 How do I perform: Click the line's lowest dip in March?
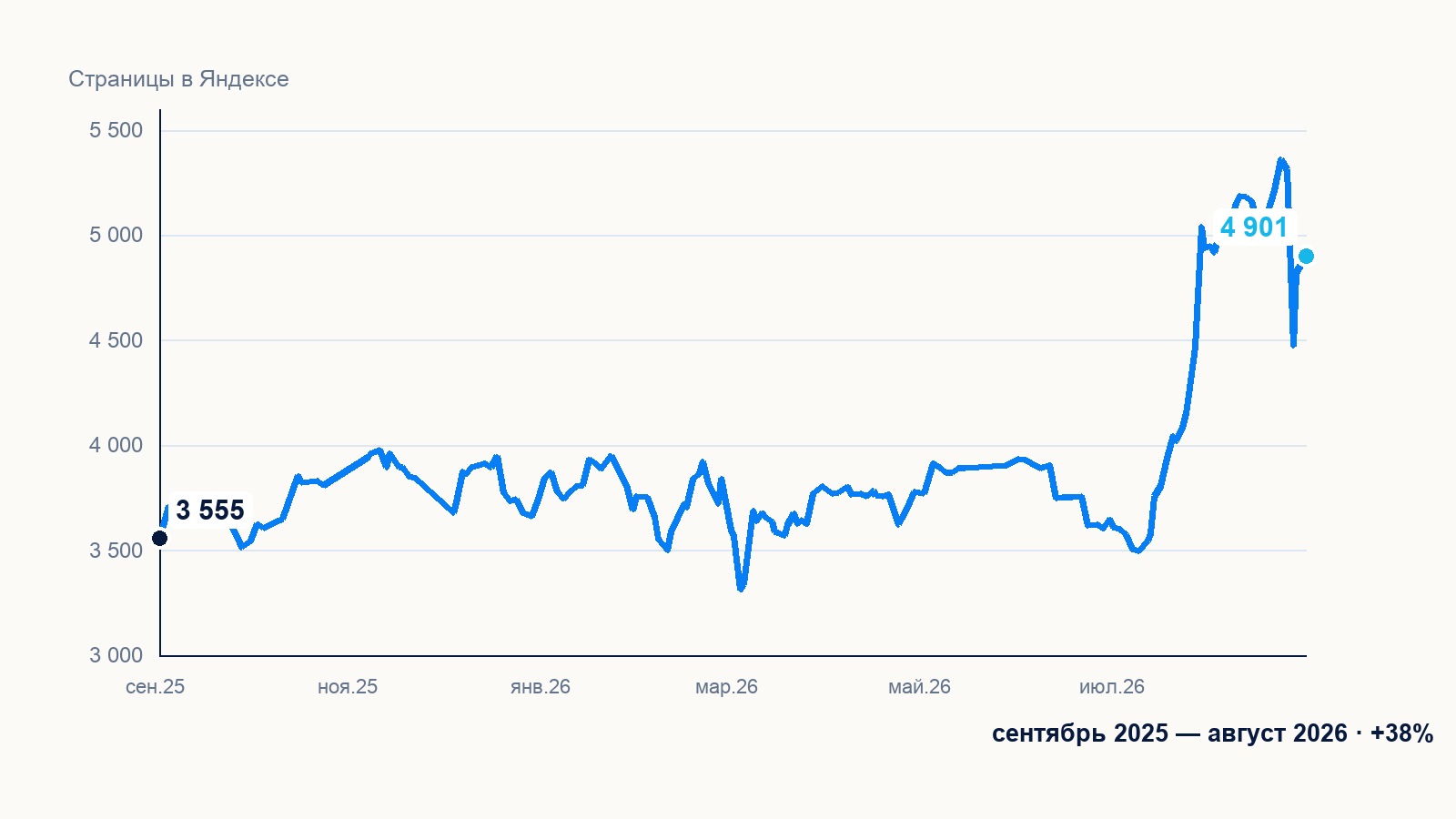pos(741,588)
